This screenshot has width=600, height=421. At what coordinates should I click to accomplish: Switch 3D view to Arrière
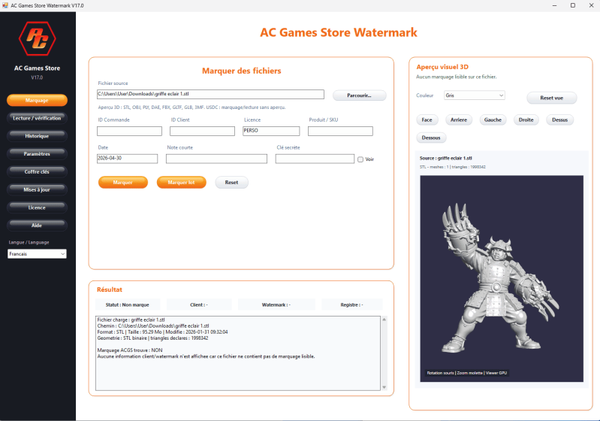459,120
